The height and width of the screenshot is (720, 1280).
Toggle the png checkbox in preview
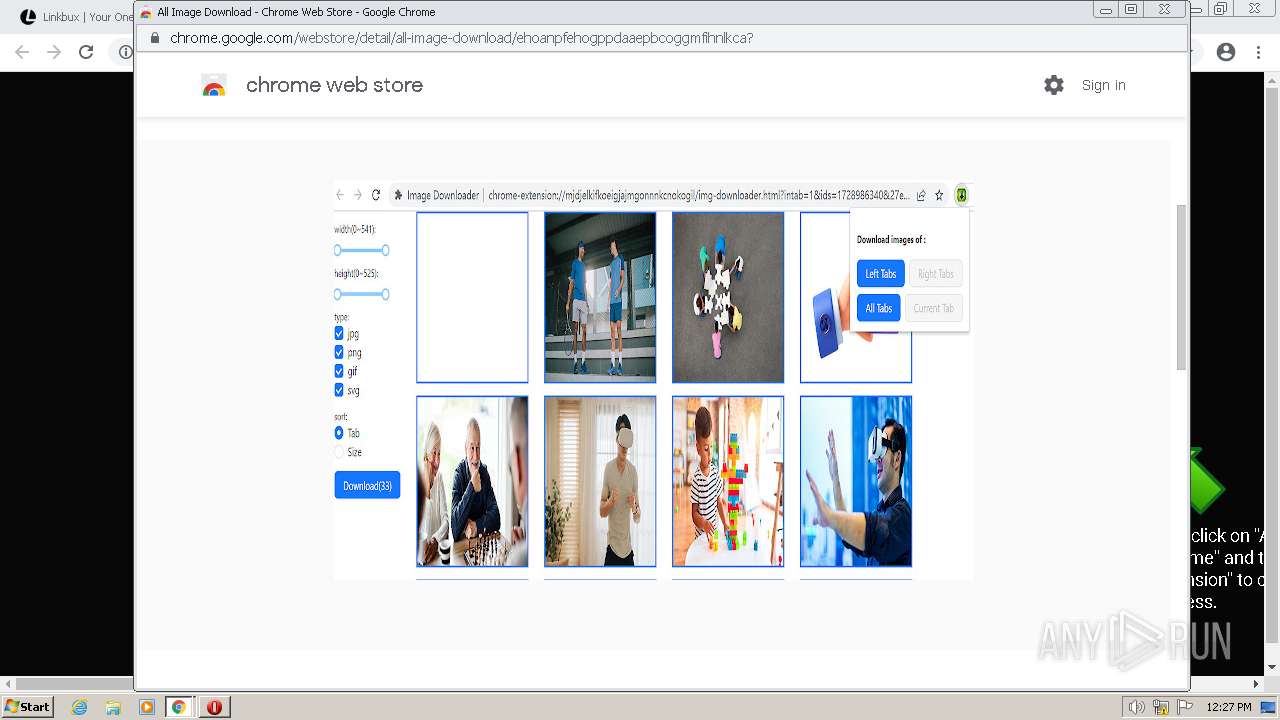pos(339,353)
